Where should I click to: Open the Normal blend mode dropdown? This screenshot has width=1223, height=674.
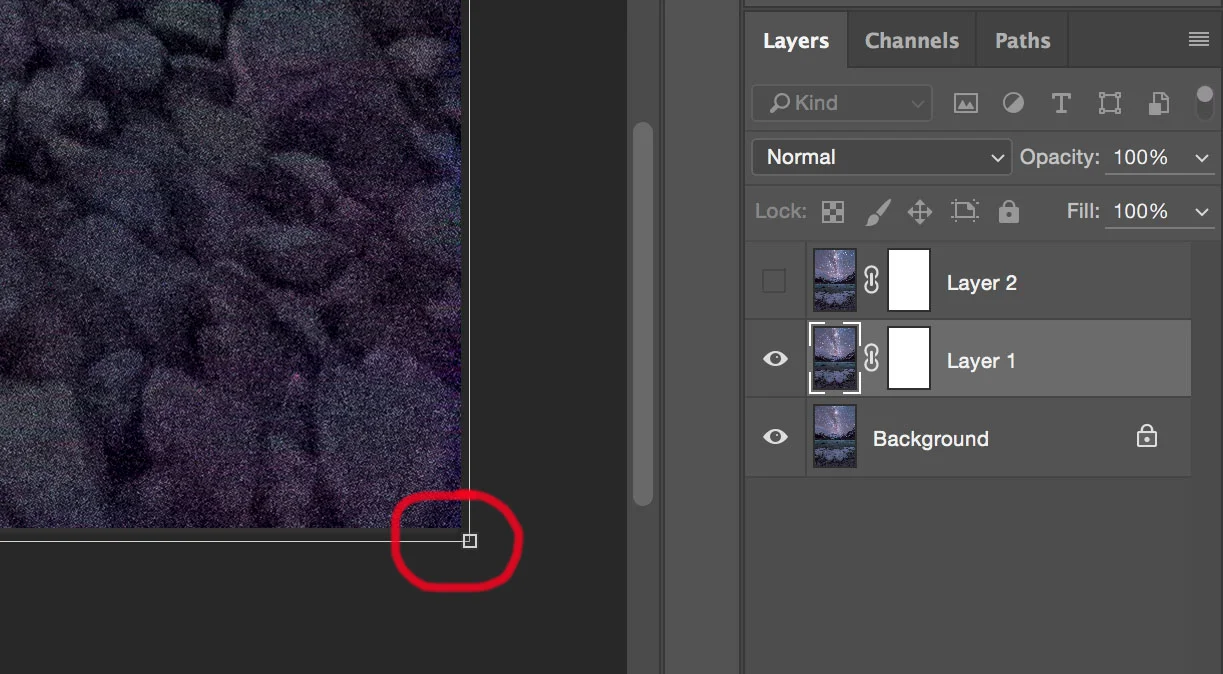pyautogui.click(x=882, y=157)
